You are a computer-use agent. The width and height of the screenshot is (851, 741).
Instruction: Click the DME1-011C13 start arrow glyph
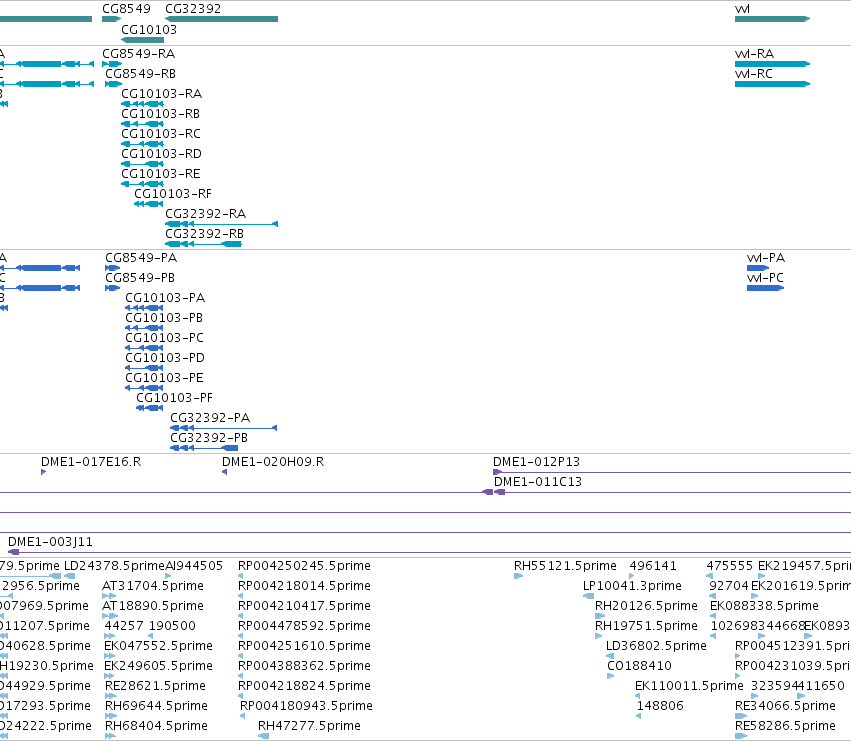click(499, 492)
